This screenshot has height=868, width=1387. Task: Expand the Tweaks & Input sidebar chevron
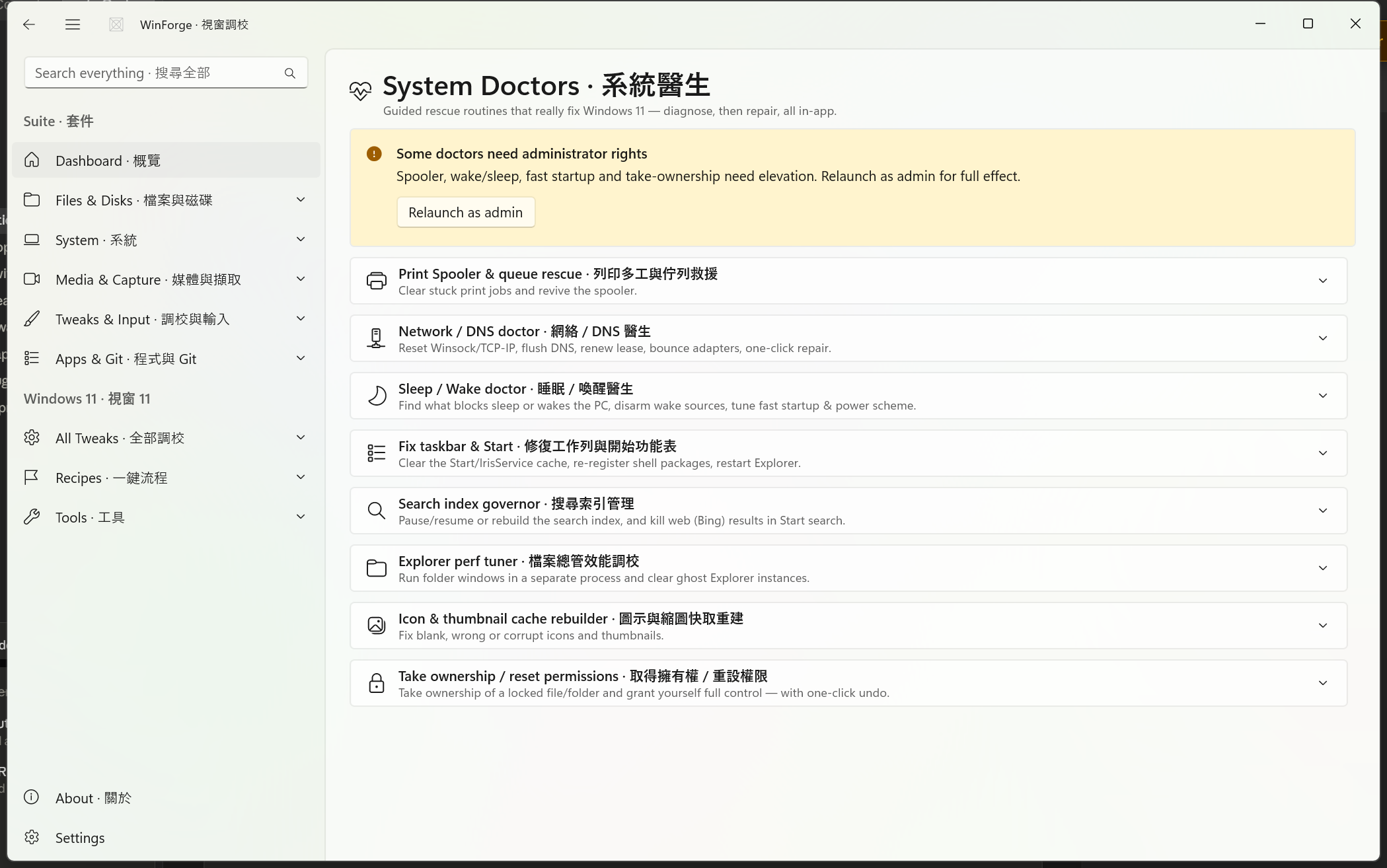(x=301, y=318)
